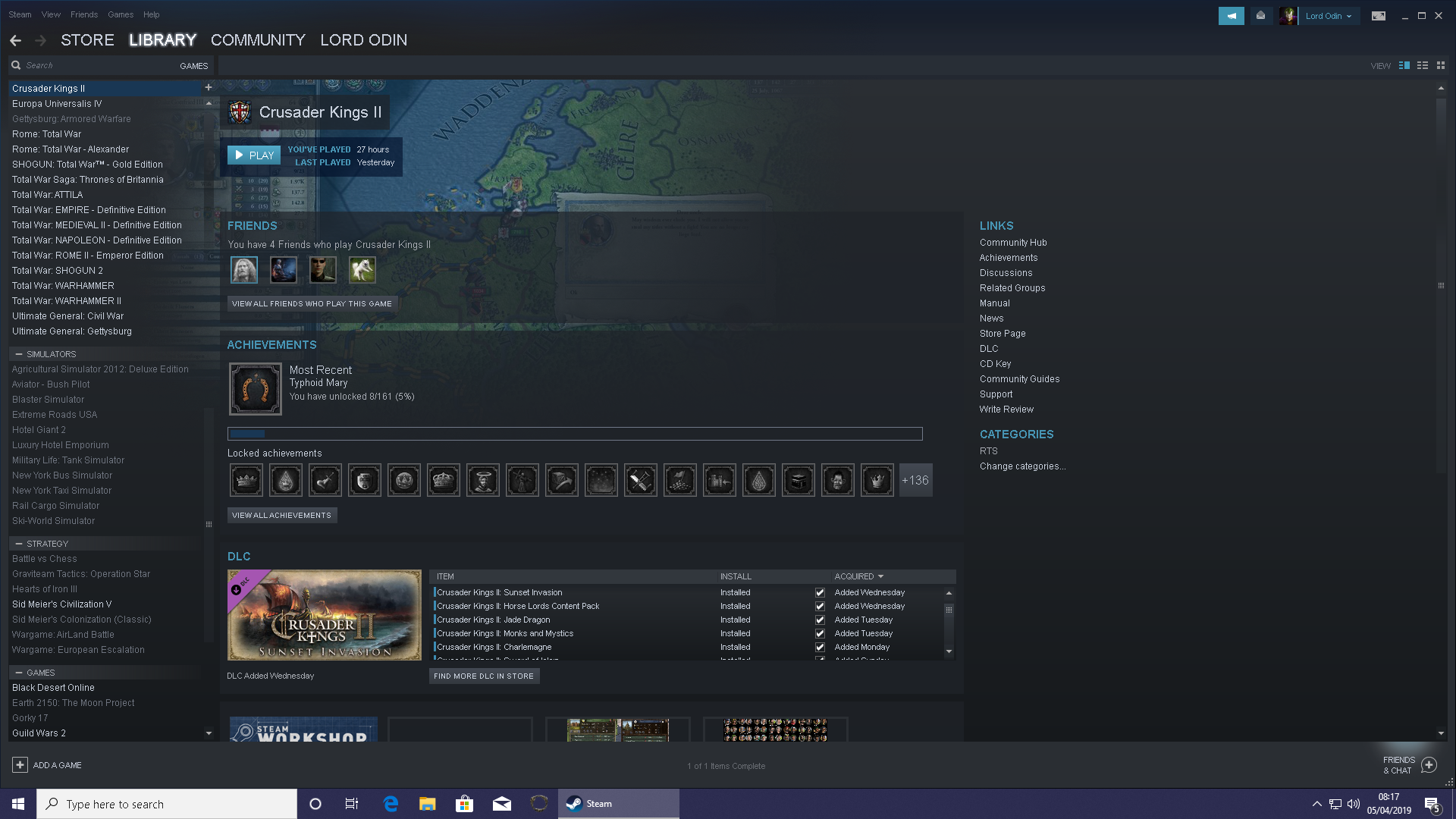The height and width of the screenshot is (819, 1456).
Task: Open the Typhoid Mary achievement icon
Action: (256, 389)
